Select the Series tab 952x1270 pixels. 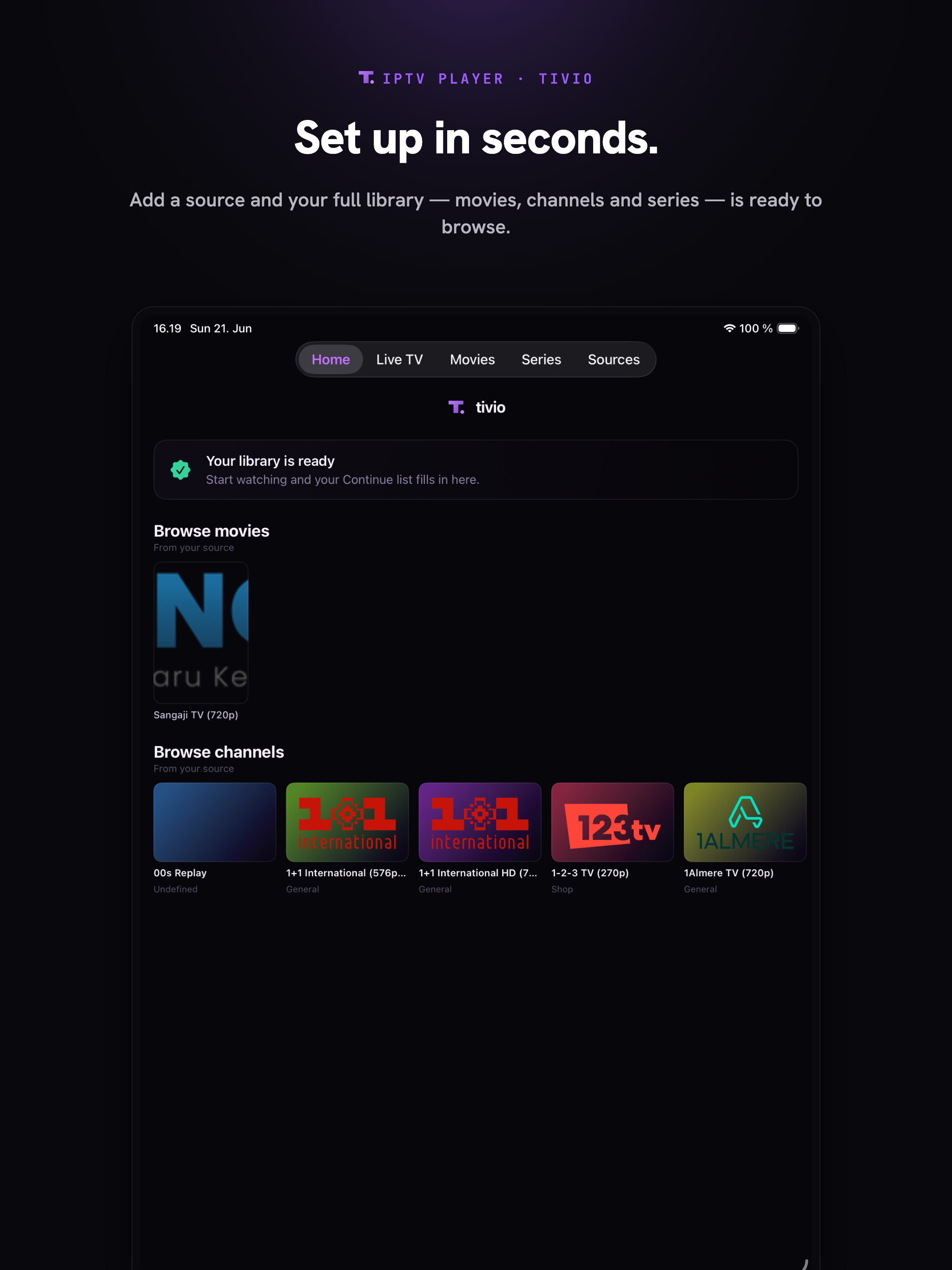coord(541,359)
